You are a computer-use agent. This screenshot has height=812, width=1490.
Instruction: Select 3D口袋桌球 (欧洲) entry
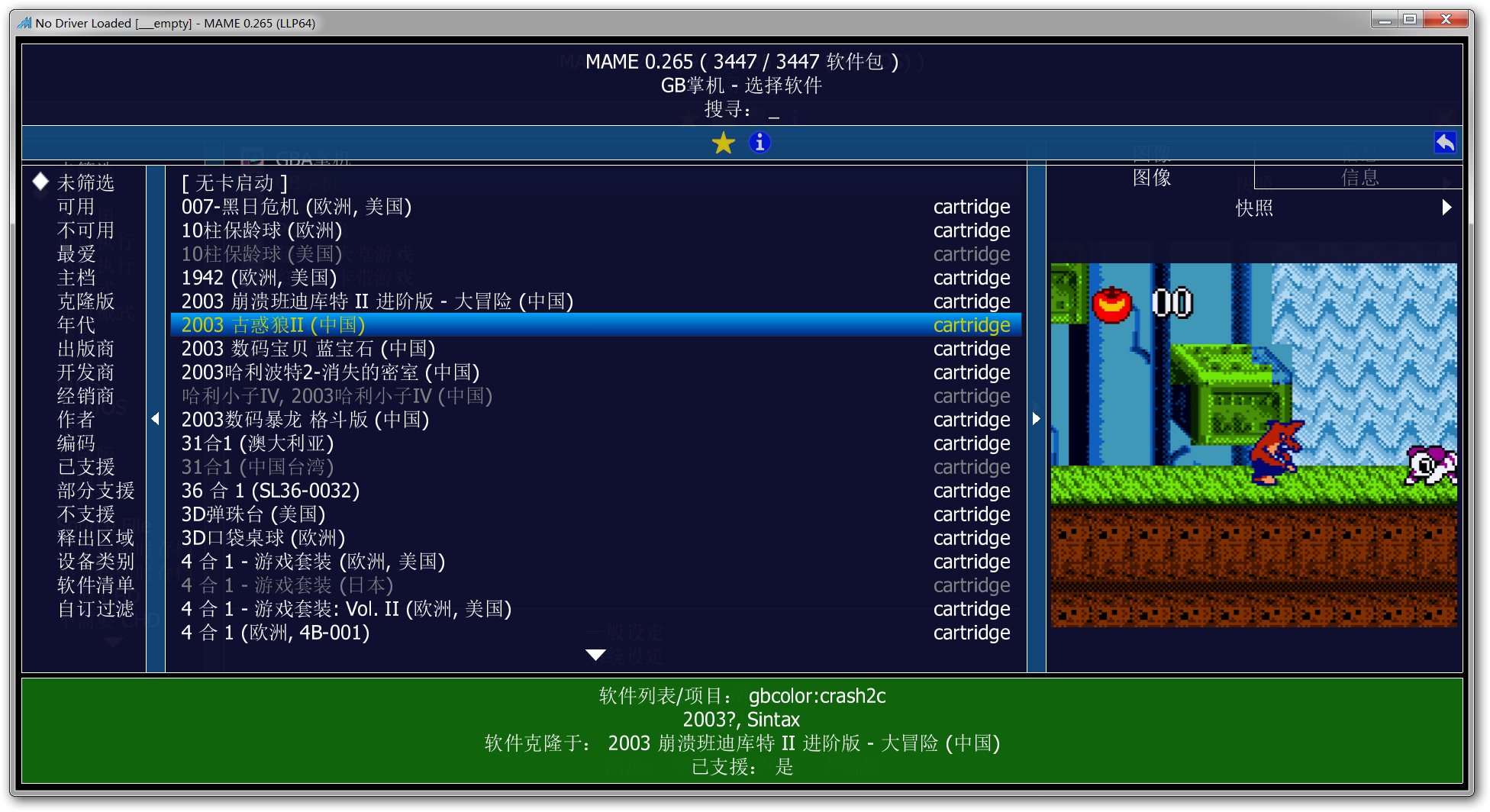click(x=595, y=538)
